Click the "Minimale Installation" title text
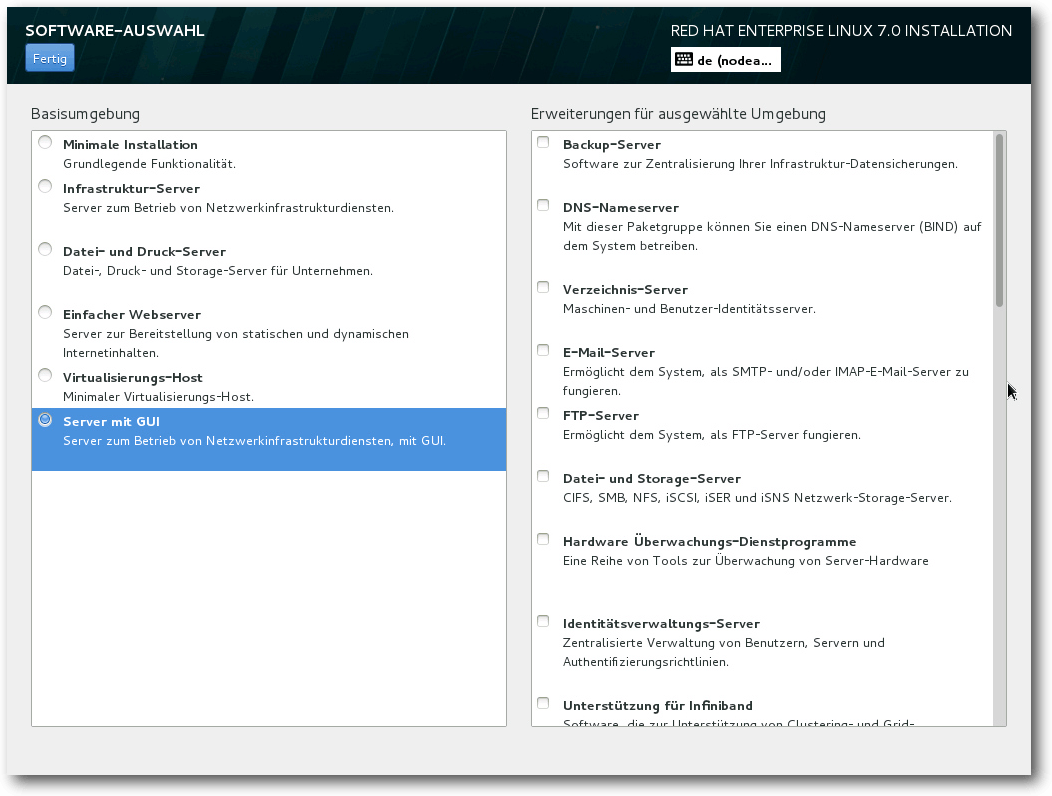 130,145
